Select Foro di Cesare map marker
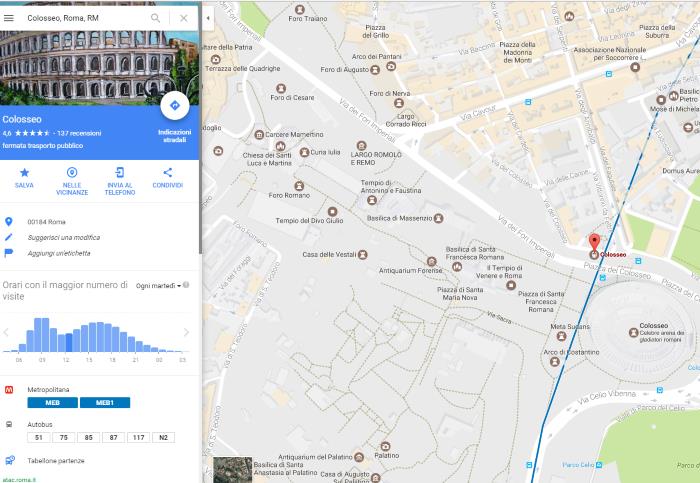The width and height of the screenshot is (700, 483). [x=280, y=88]
